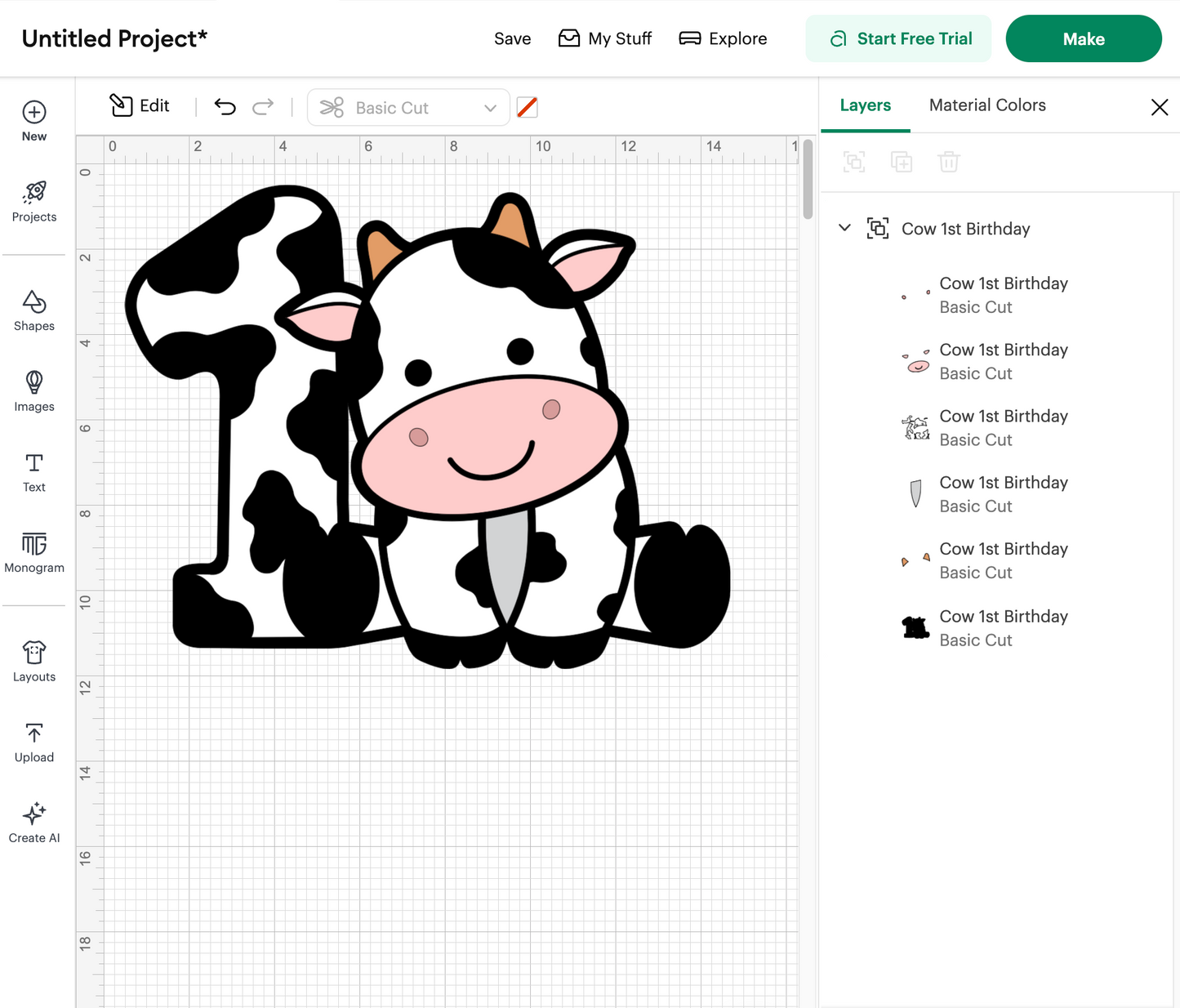This screenshot has width=1180, height=1008.
Task: Open the Explore page
Action: point(723,38)
